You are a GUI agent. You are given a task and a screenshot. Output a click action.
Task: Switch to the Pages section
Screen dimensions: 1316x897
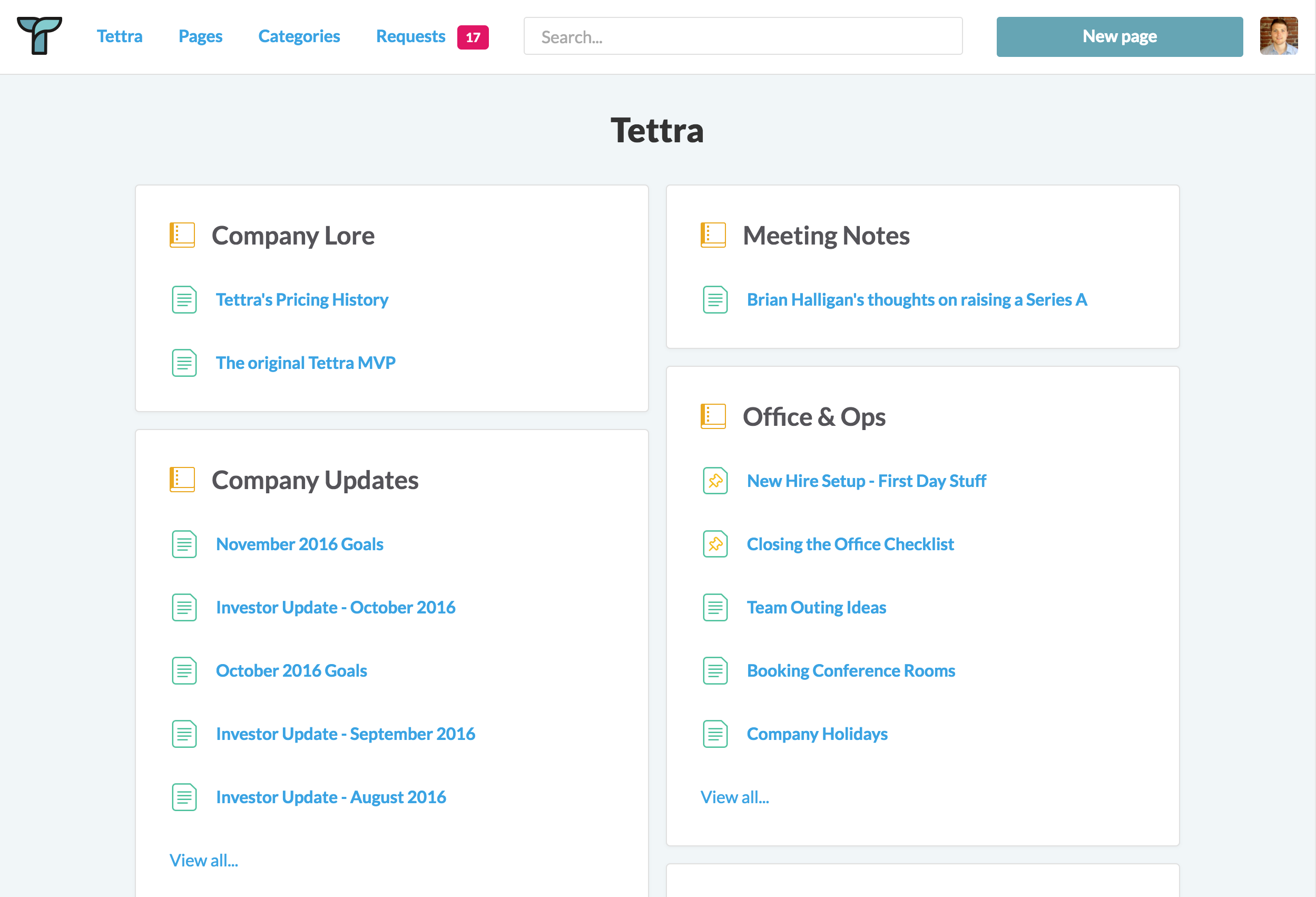click(x=200, y=36)
